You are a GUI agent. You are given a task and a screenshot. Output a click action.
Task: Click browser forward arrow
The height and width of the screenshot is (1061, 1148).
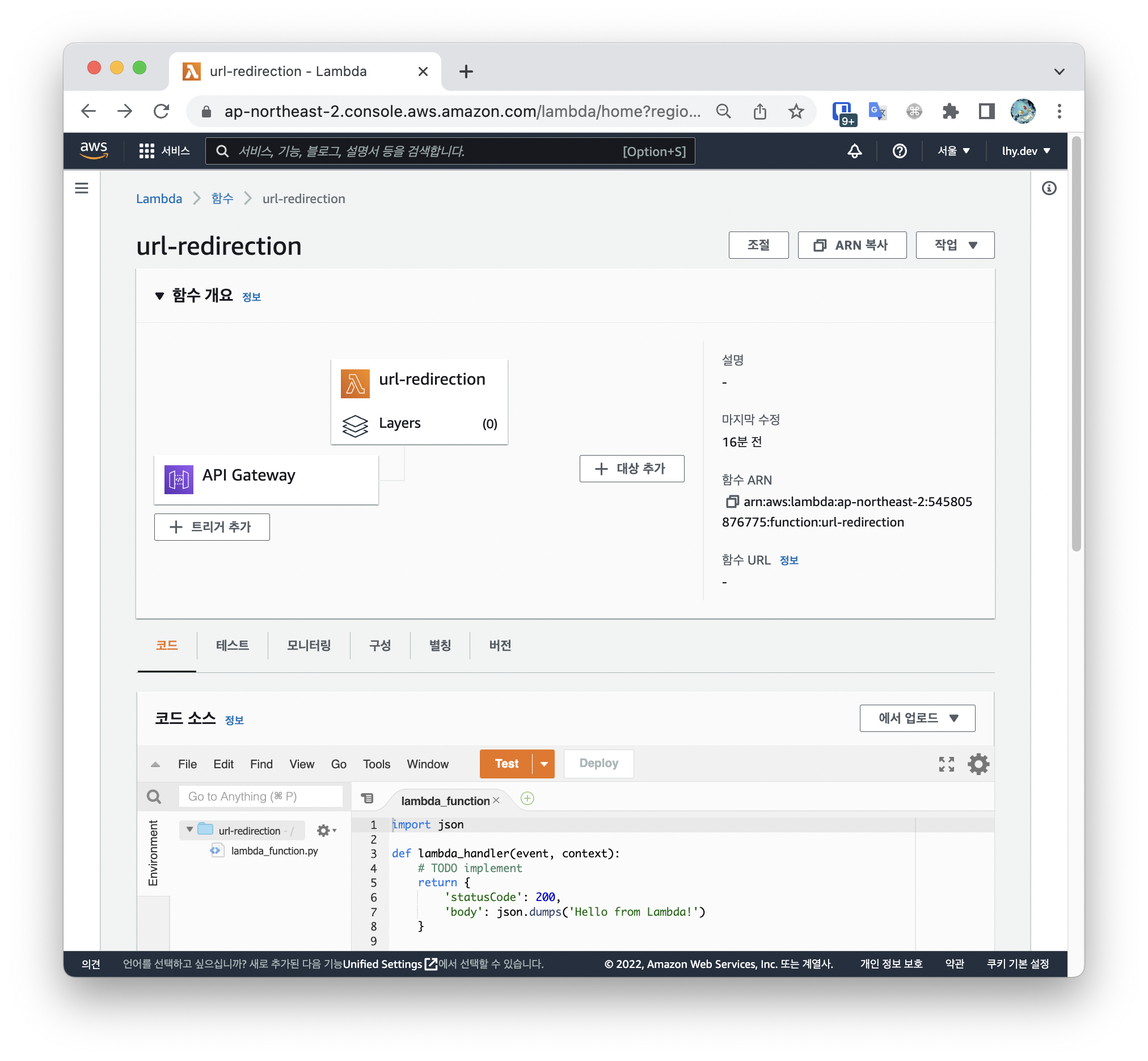(125, 111)
